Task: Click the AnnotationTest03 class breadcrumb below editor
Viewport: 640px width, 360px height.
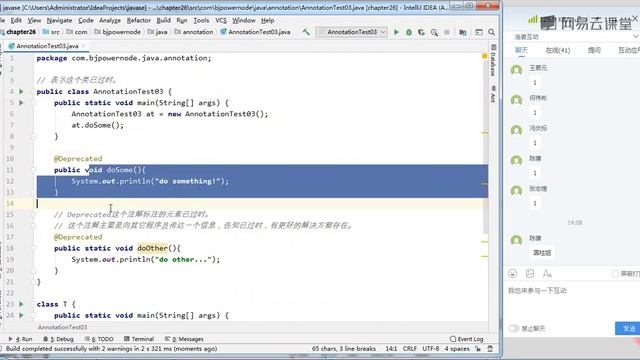Action: pos(62,327)
